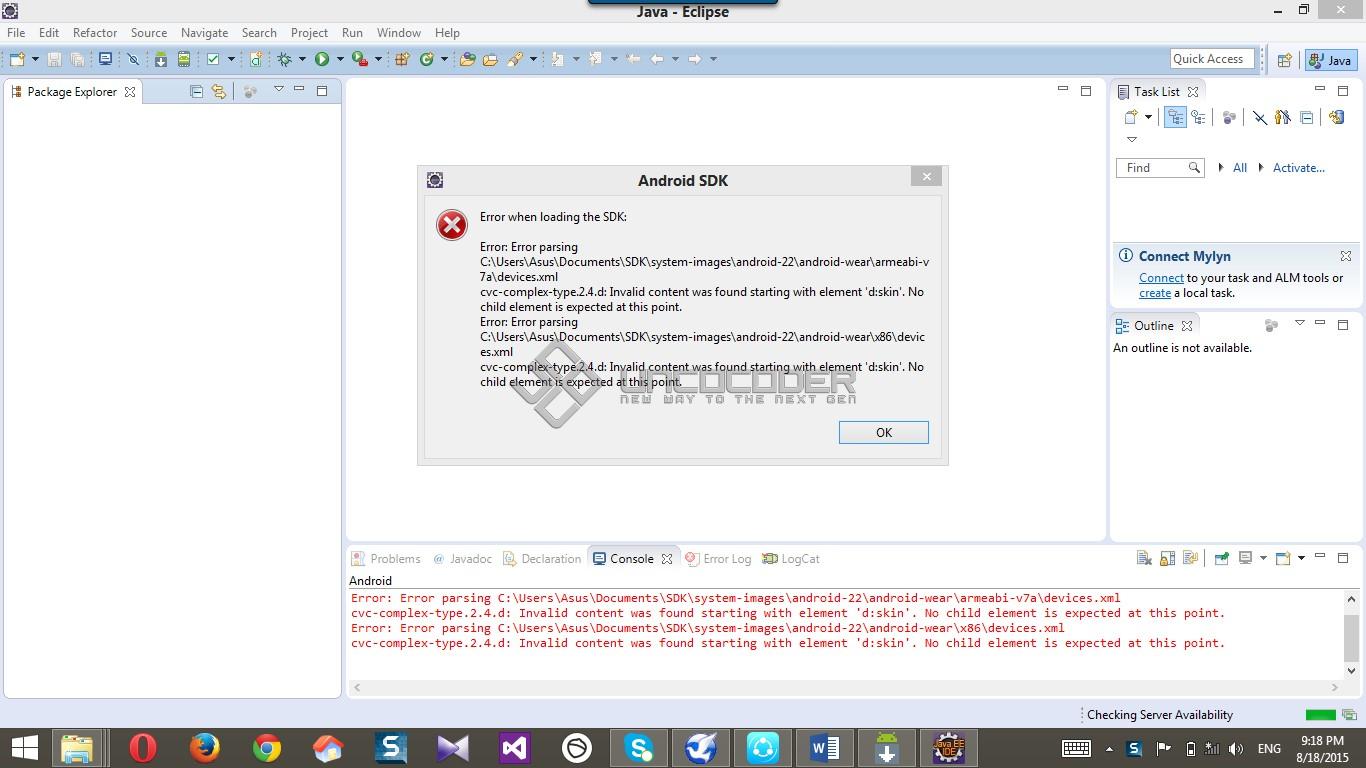Open Google Chrome from the taskbar
This screenshot has width=1366, height=768.
267,747
